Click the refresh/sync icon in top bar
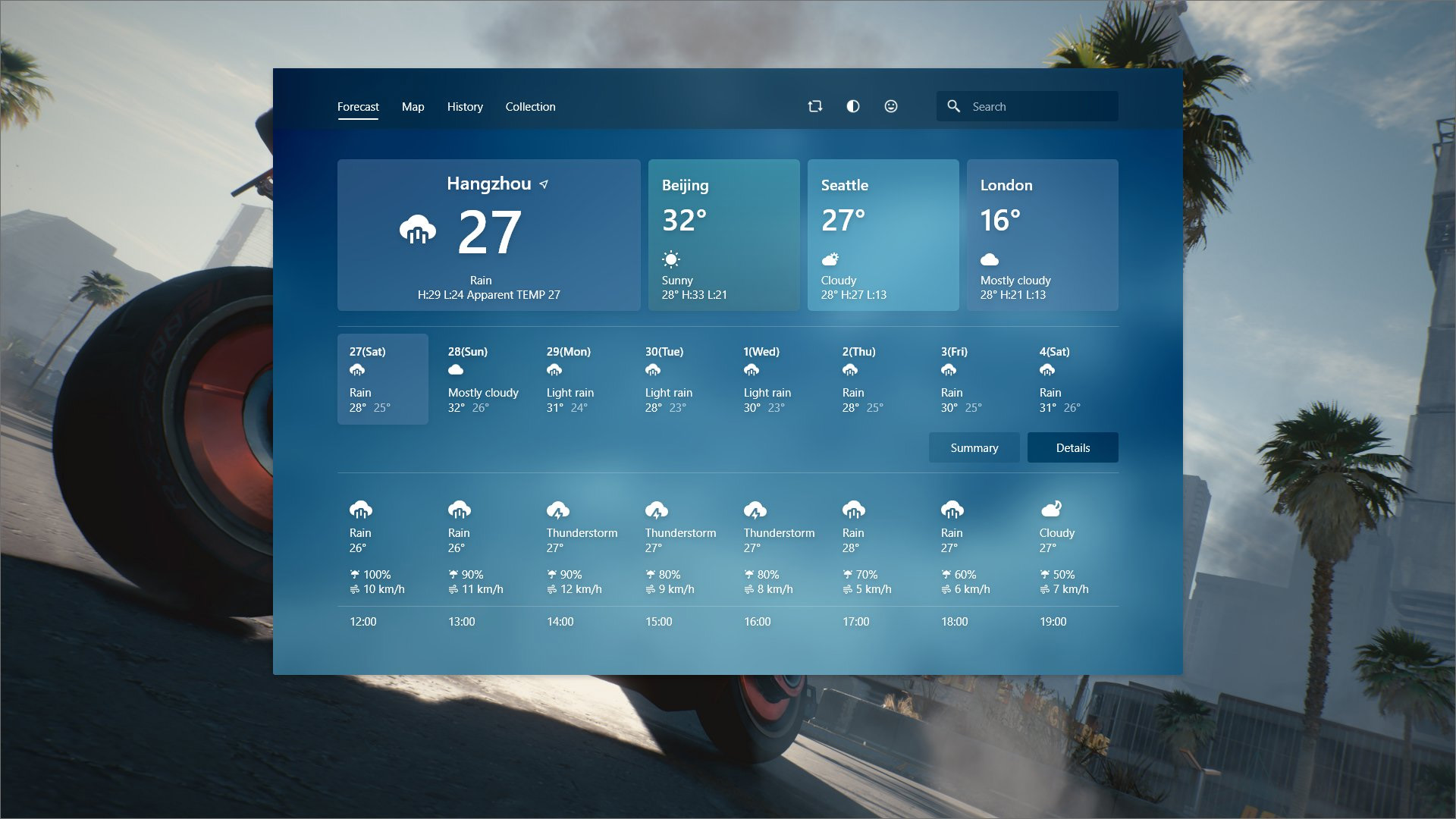Screen dimensions: 1456x819 [x=815, y=107]
